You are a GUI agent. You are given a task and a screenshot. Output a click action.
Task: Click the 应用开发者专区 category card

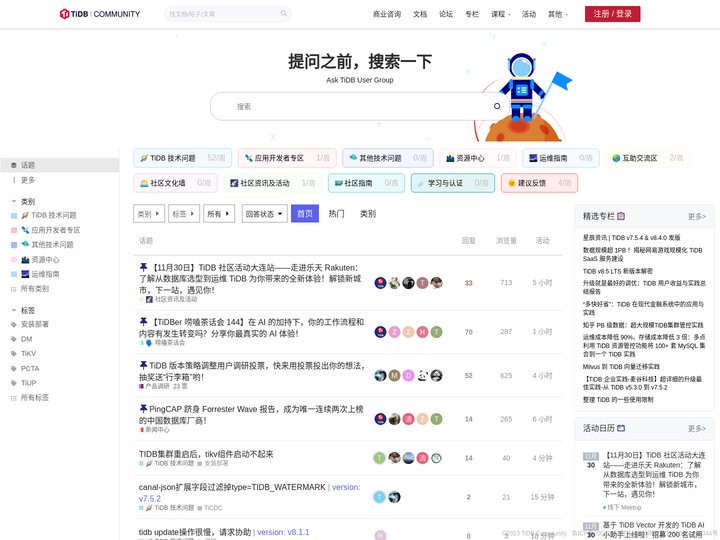287,158
